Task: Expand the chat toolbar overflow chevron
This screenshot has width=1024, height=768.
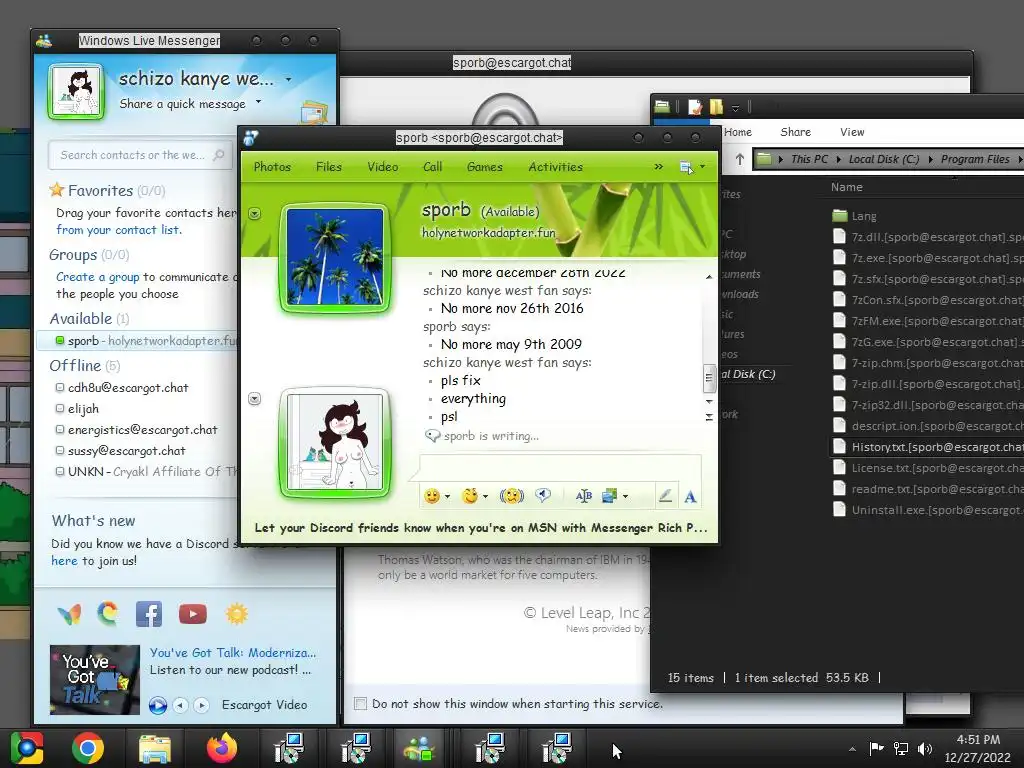Action: click(658, 167)
